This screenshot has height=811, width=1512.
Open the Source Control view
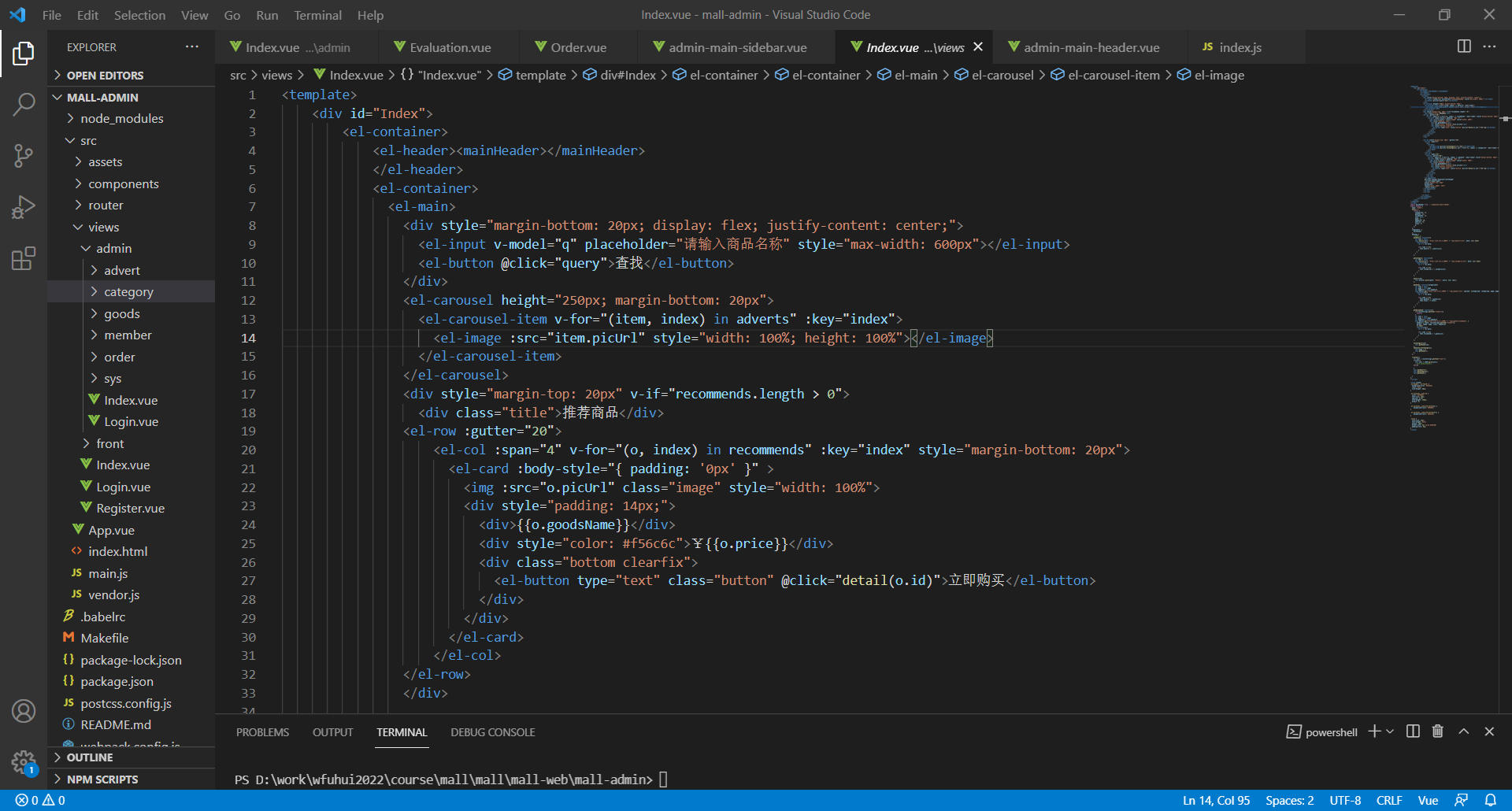point(24,155)
